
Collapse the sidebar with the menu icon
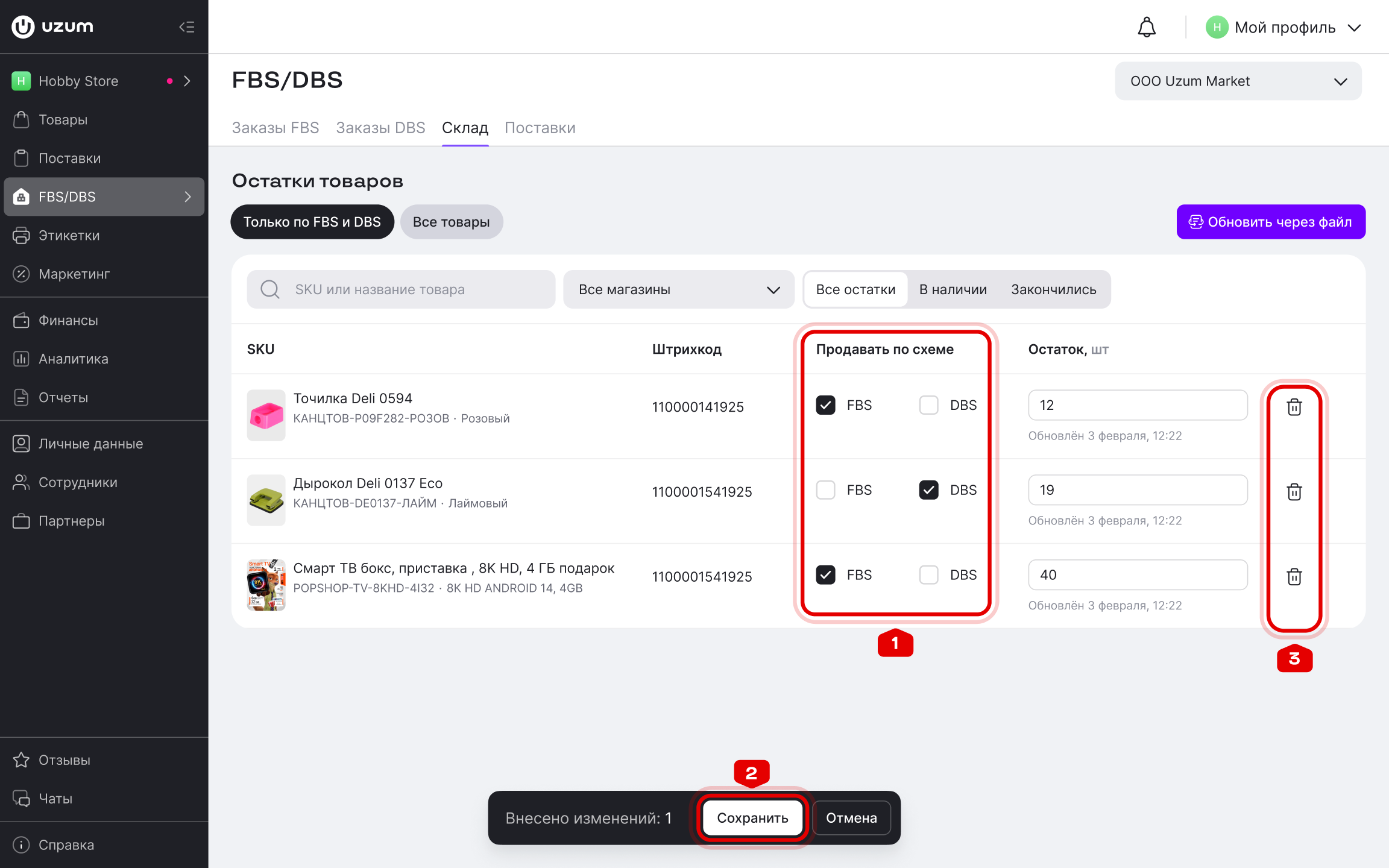pyautogui.click(x=187, y=27)
